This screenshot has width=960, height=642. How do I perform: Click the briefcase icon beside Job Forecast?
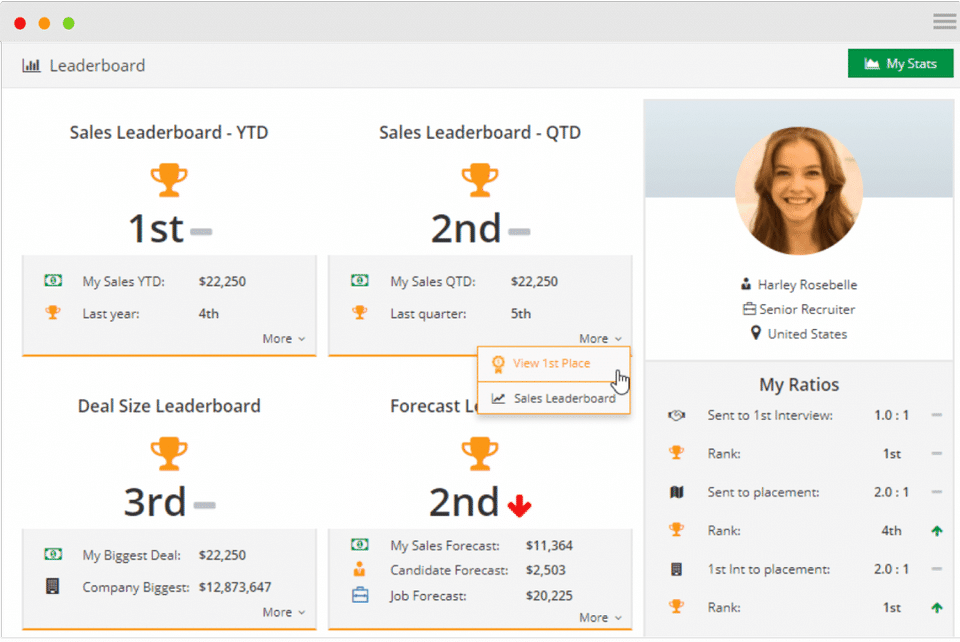[x=360, y=595]
